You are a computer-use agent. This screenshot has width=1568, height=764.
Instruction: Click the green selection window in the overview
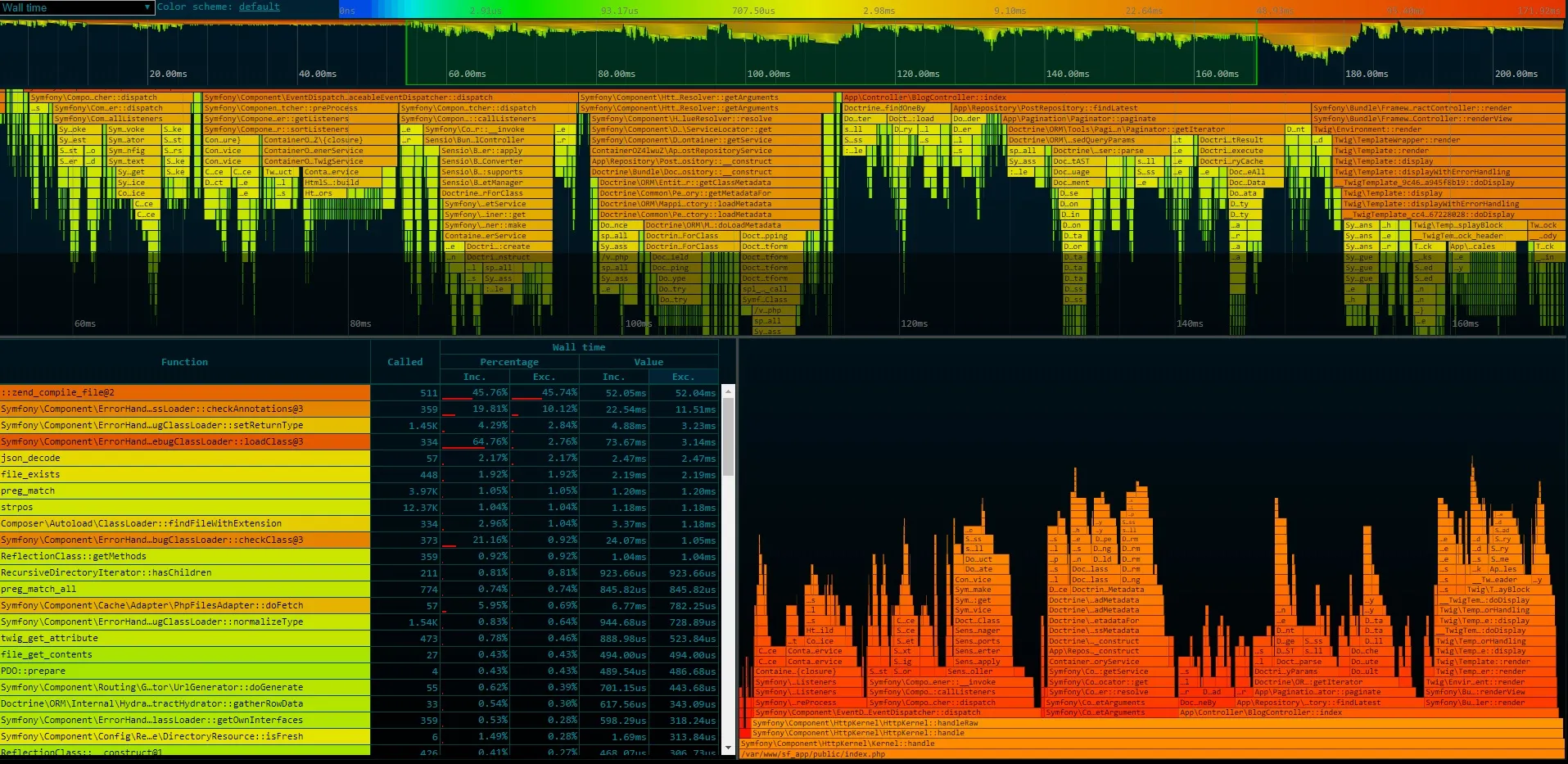pos(831,53)
